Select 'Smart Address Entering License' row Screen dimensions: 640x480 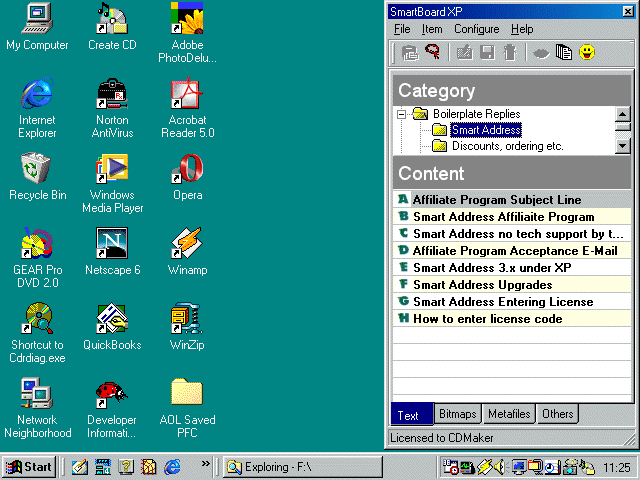512,302
